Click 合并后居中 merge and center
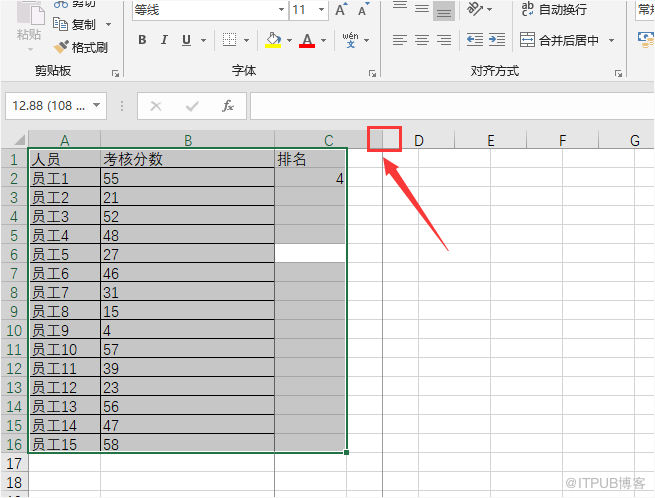This screenshot has width=655, height=498. pyautogui.click(x=559, y=40)
